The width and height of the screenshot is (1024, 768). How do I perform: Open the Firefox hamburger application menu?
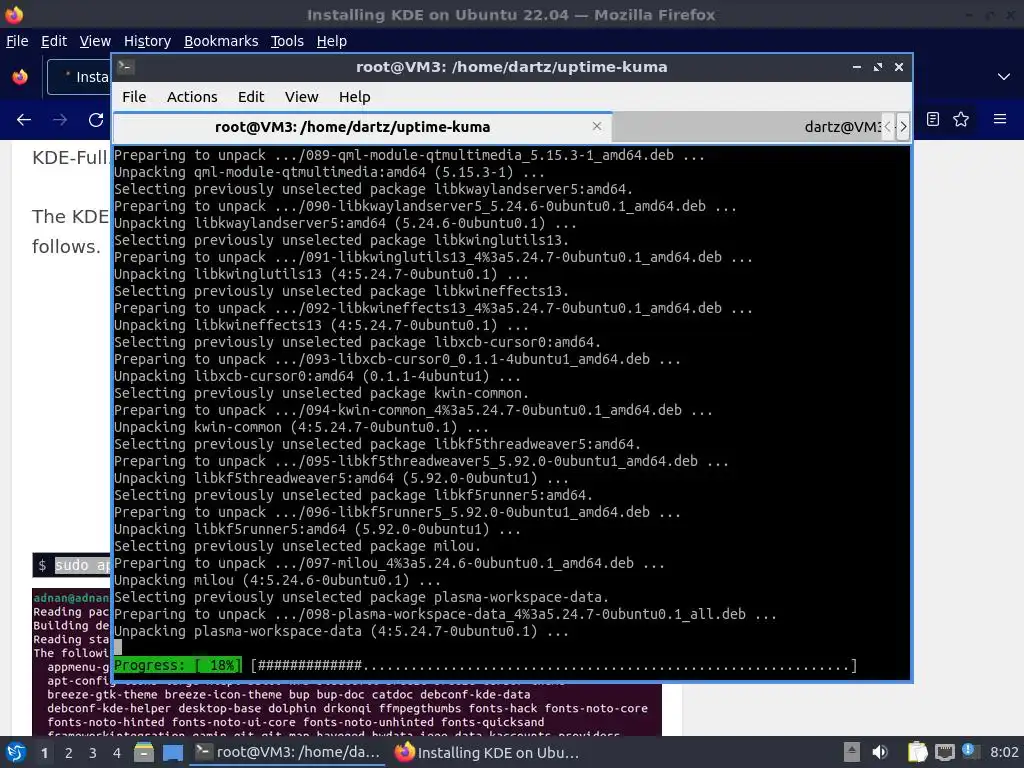point(1000,119)
